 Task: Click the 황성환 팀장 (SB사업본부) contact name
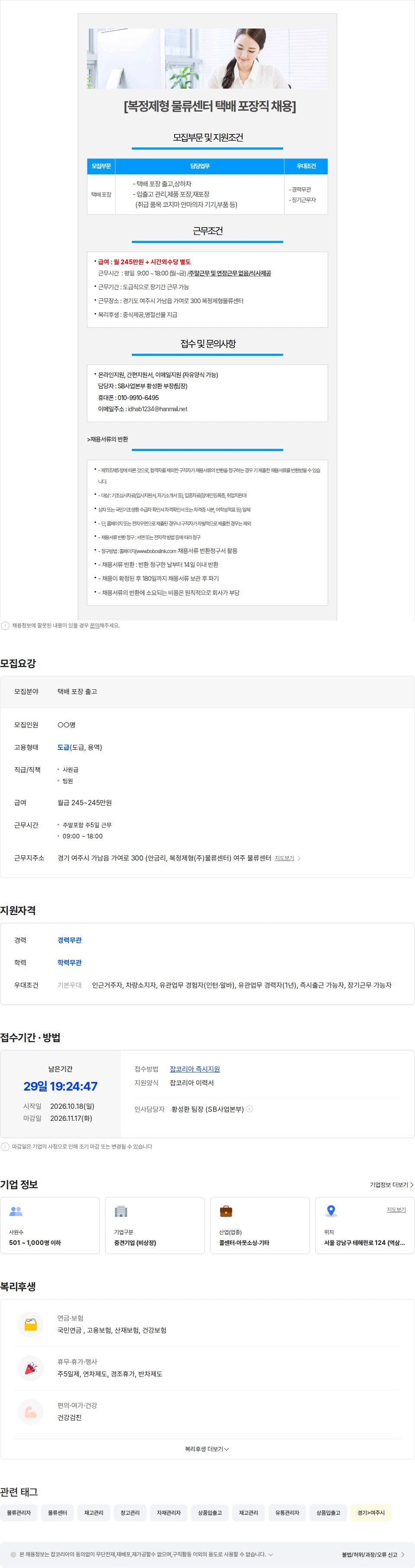point(207,1109)
